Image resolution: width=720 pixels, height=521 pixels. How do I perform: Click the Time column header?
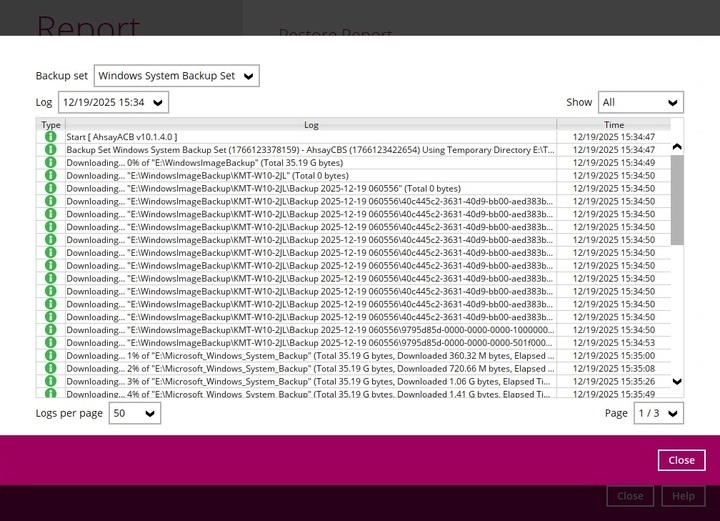[614, 124]
